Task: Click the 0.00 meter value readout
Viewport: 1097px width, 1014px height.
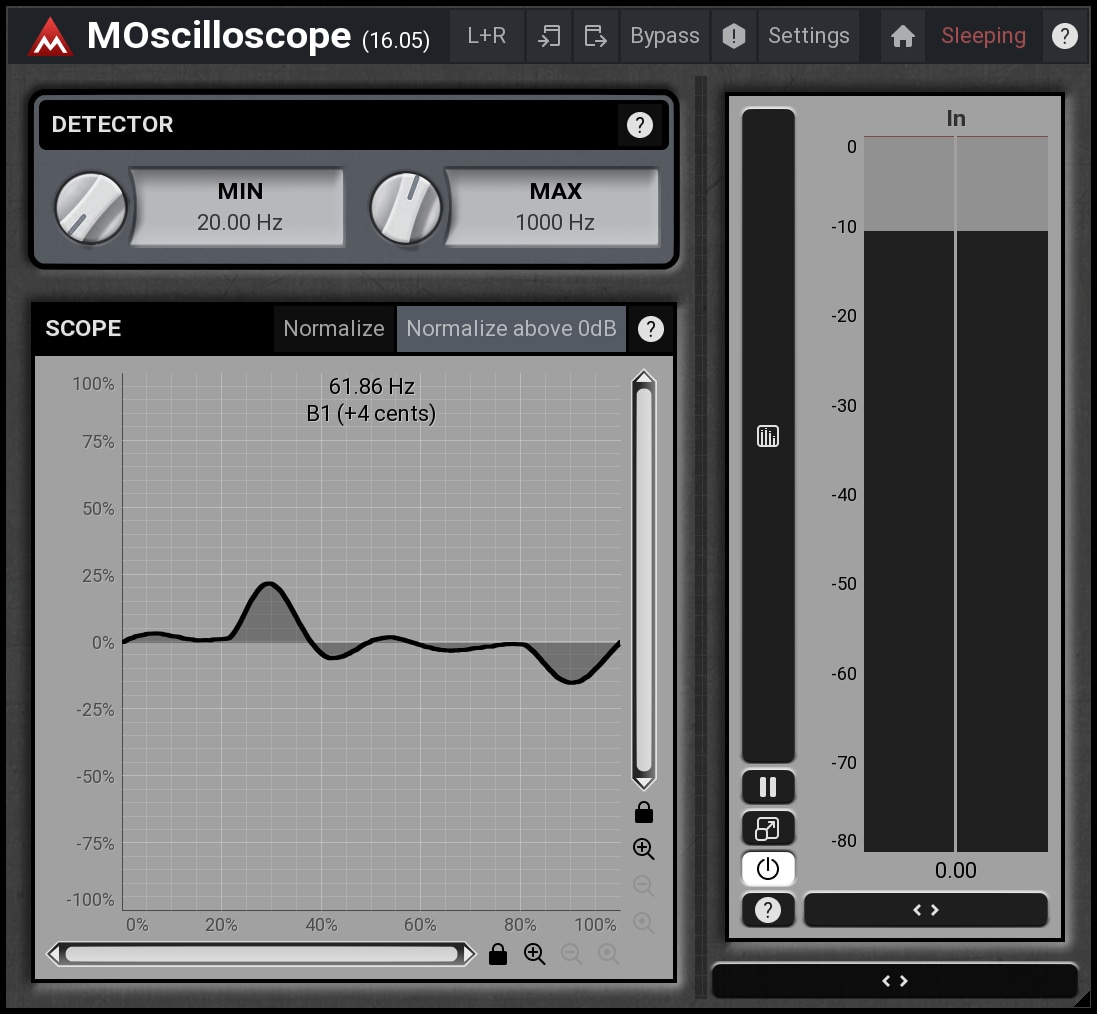Action: pyautogui.click(x=956, y=871)
